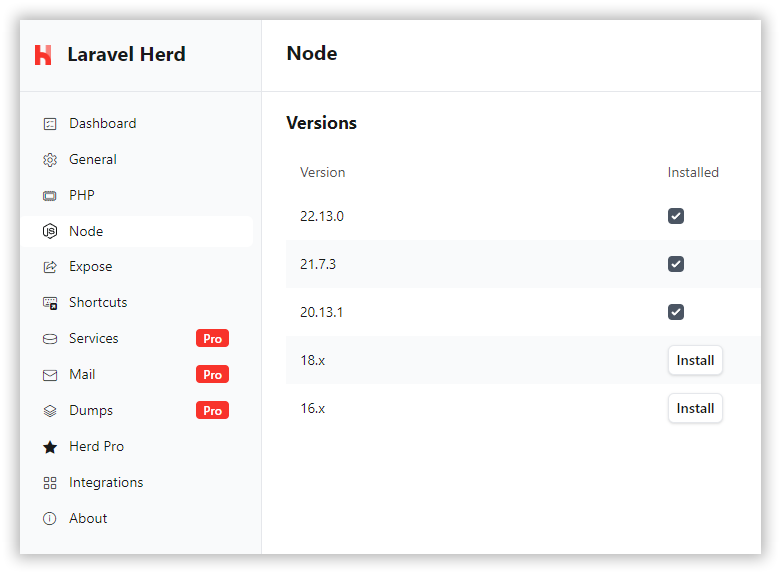This screenshot has height=574, width=781.
Task: Click the Node.js hexagon icon
Action: pyautogui.click(x=50, y=231)
